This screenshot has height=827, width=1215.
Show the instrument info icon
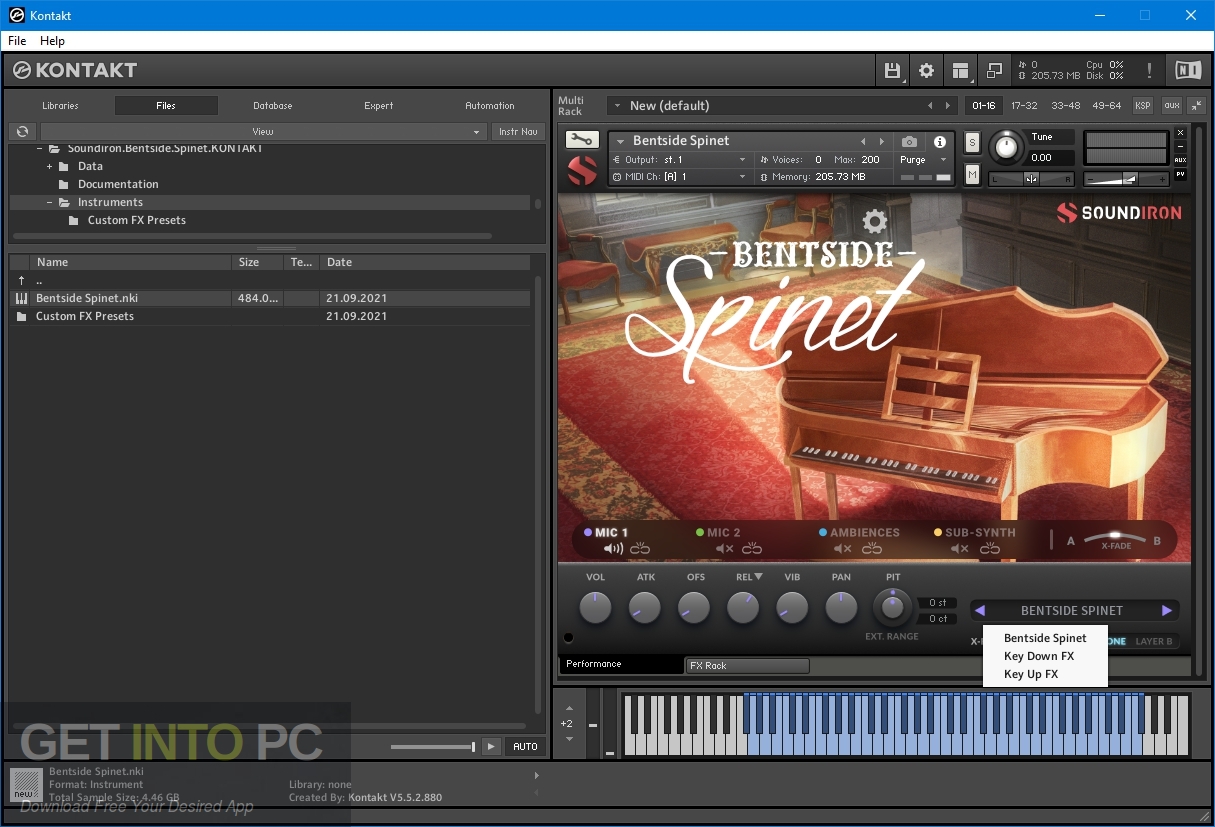(x=939, y=142)
